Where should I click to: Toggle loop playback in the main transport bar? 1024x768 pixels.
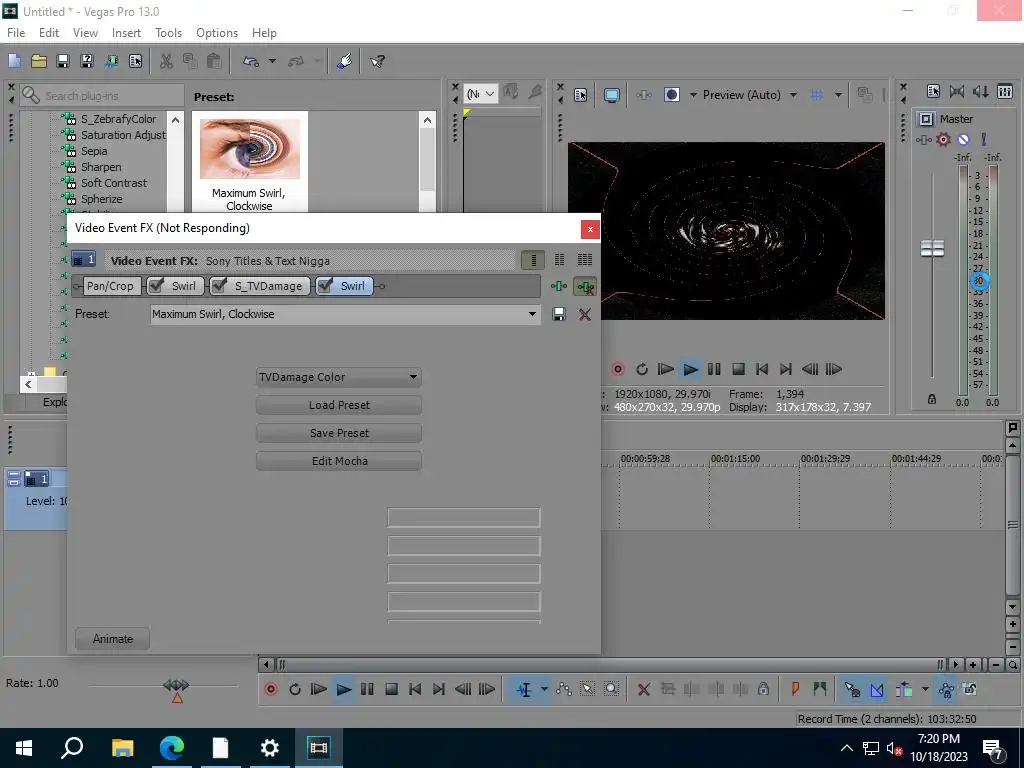(295, 689)
